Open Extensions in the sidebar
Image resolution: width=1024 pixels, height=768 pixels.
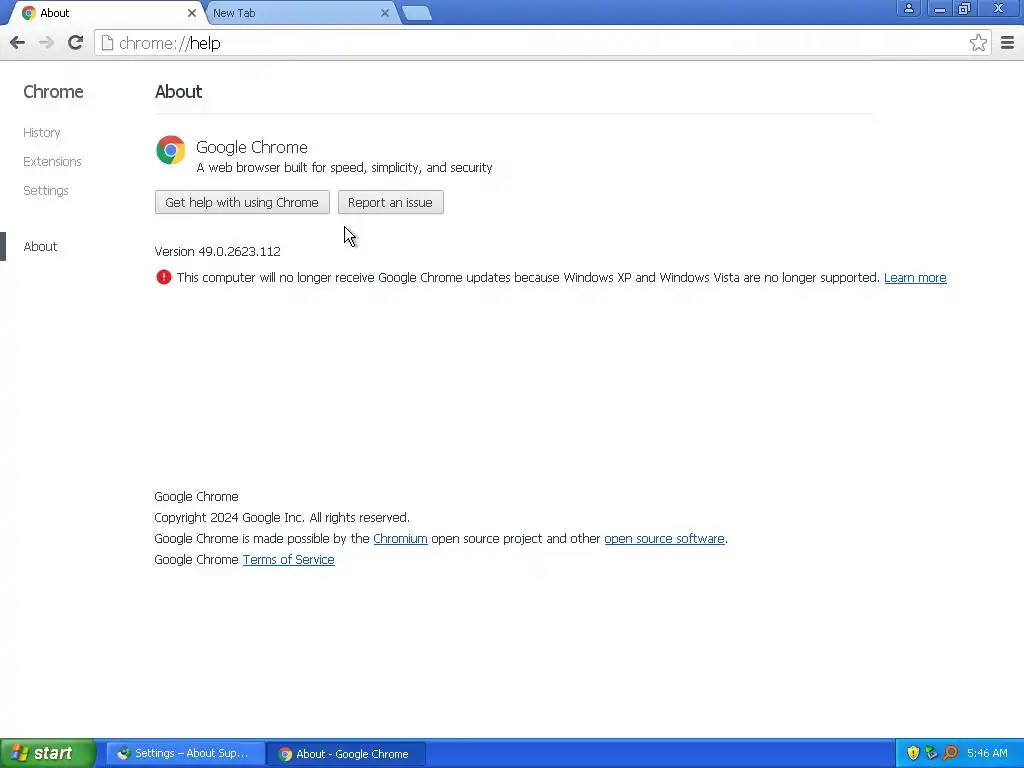(52, 161)
